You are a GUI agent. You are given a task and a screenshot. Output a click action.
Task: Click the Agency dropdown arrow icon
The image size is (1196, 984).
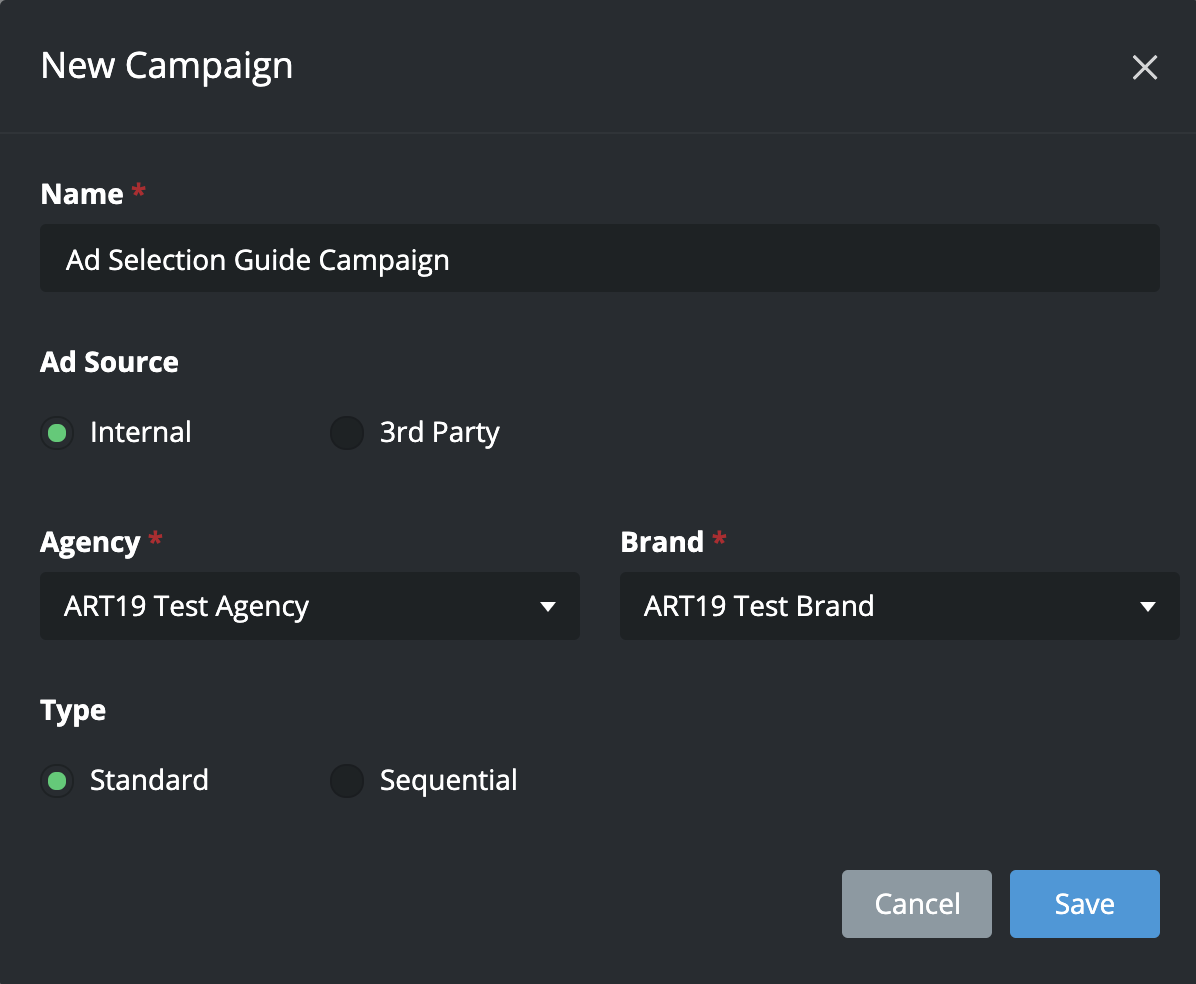click(x=547, y=607)
